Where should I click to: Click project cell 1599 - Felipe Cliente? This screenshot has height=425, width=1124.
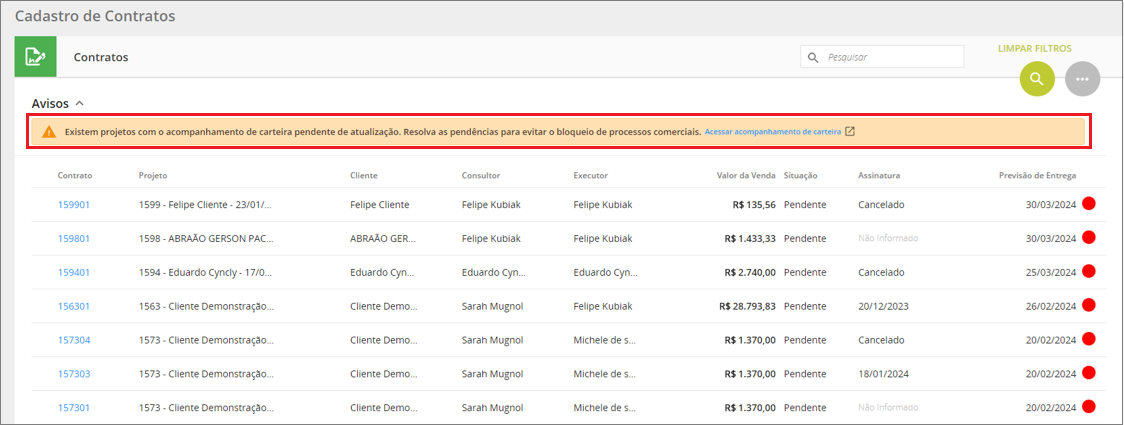click(206, 204)
